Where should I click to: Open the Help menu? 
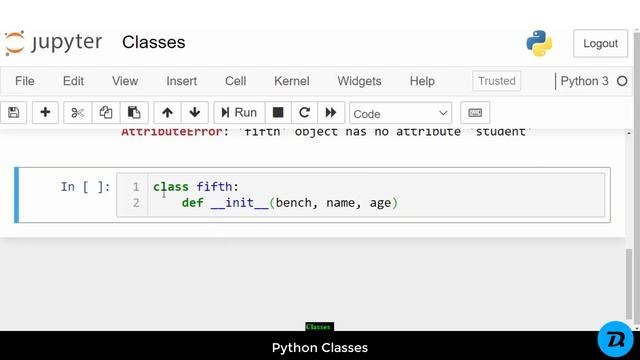pyautogui.click(x=422, y=81)
